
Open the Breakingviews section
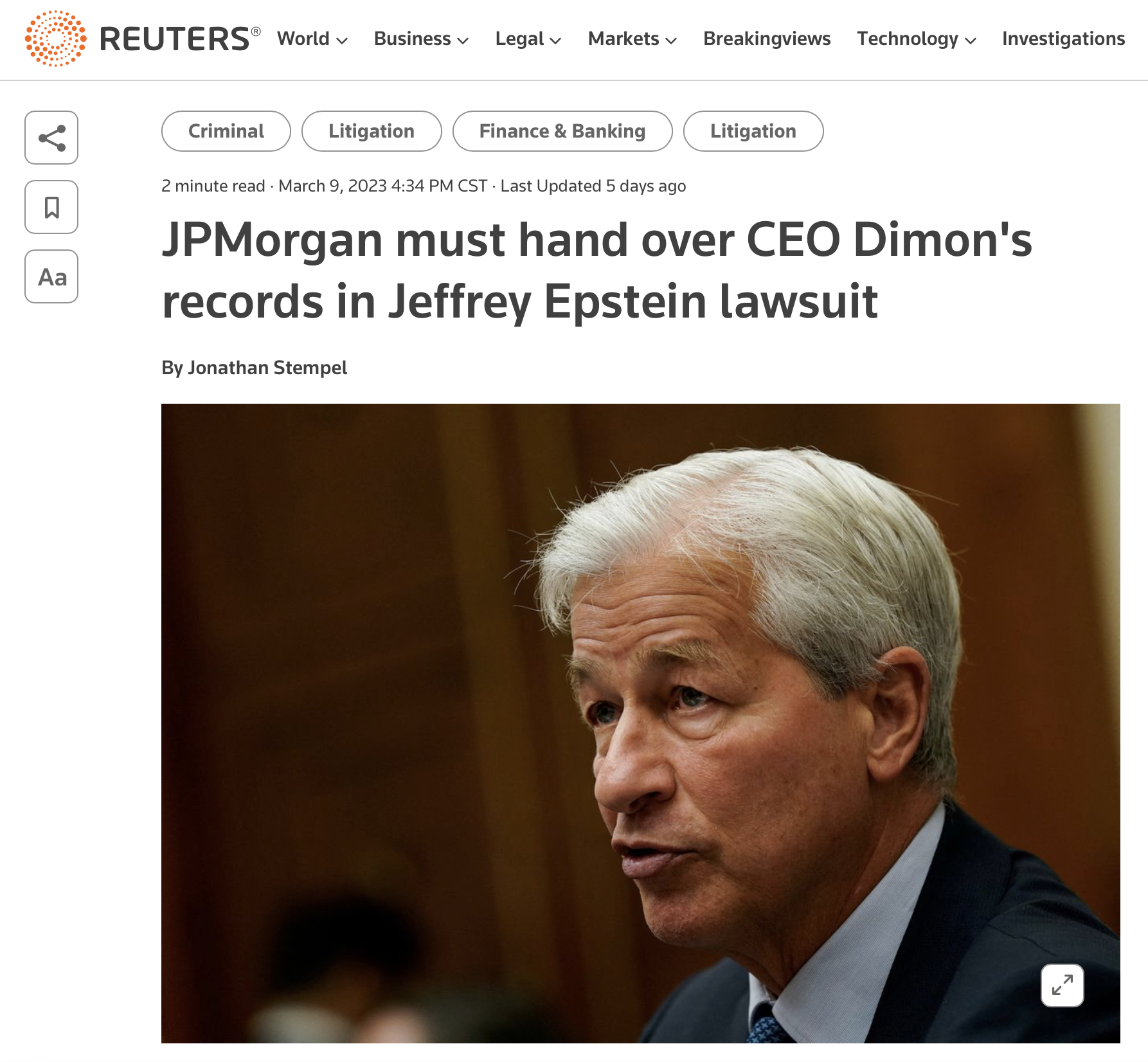[x=767, y=39]
